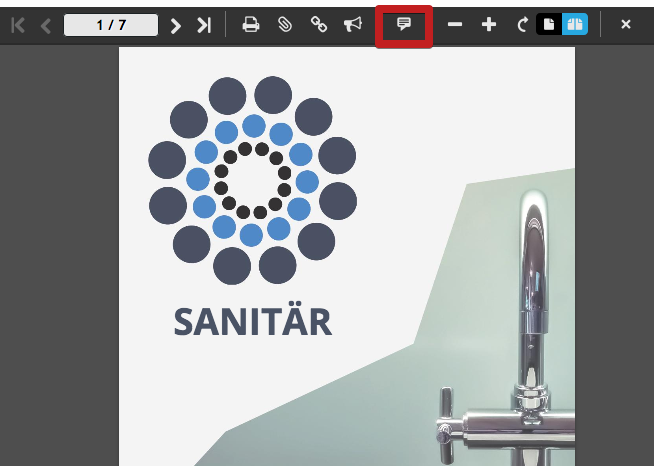Go to the first page
Viewport: 654px width, 466px height.
pyautogui.click(x=18, y=25)
